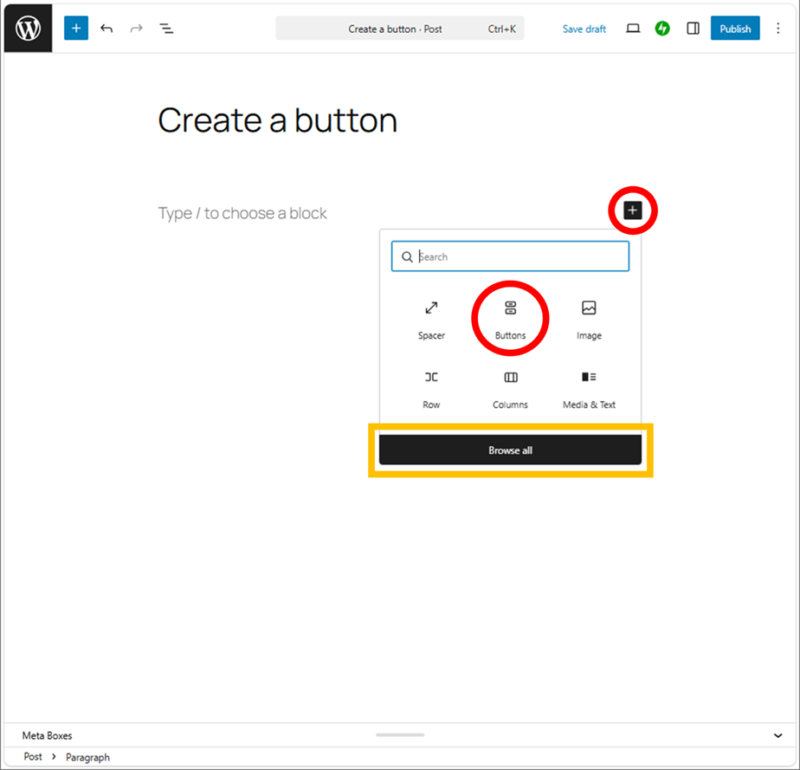Click the search magnifier icon
The image size is (800, 770).
pyautogui.click(x=407, y=257)
